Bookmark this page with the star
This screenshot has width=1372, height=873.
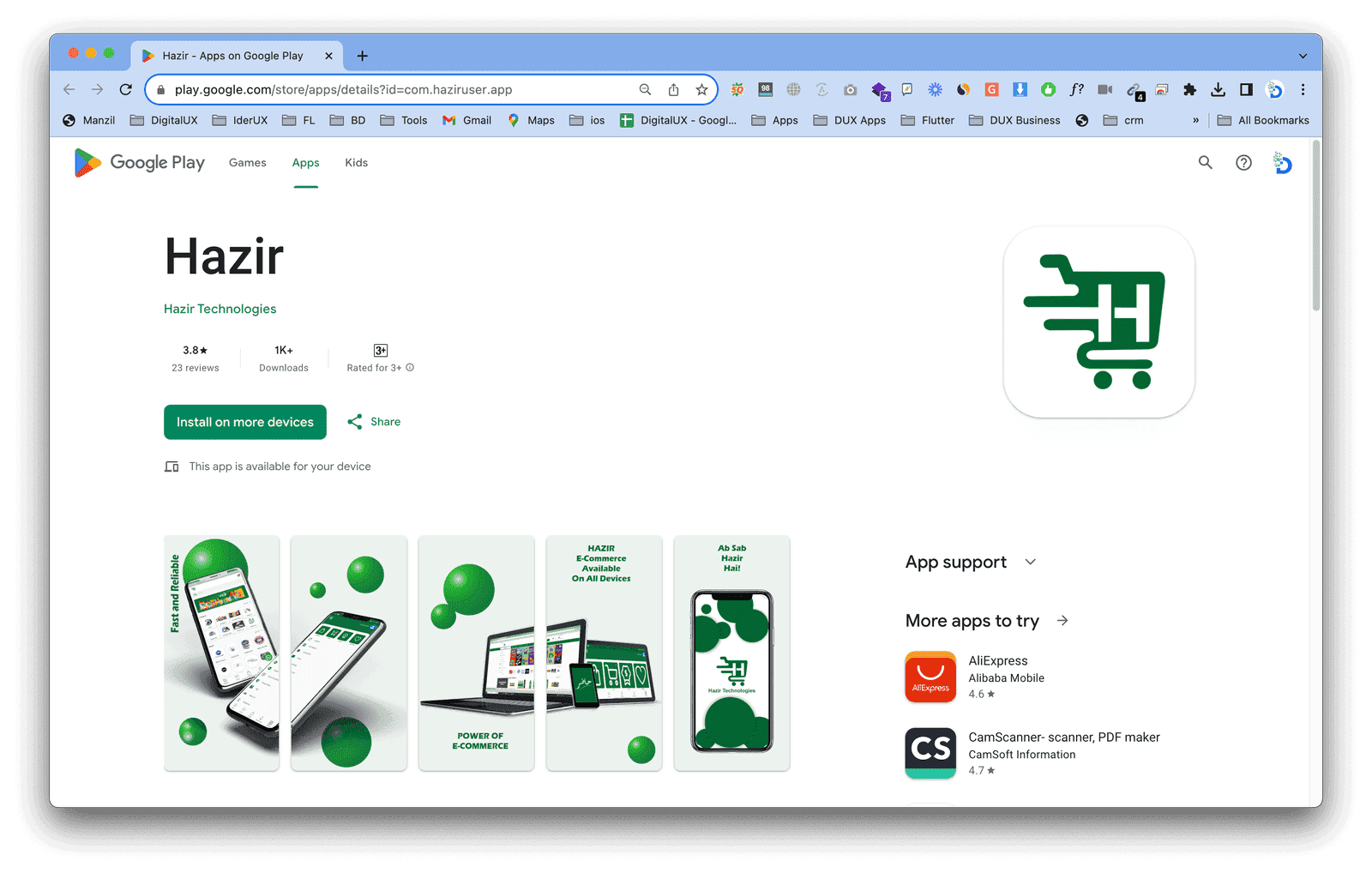click(701, 89)
